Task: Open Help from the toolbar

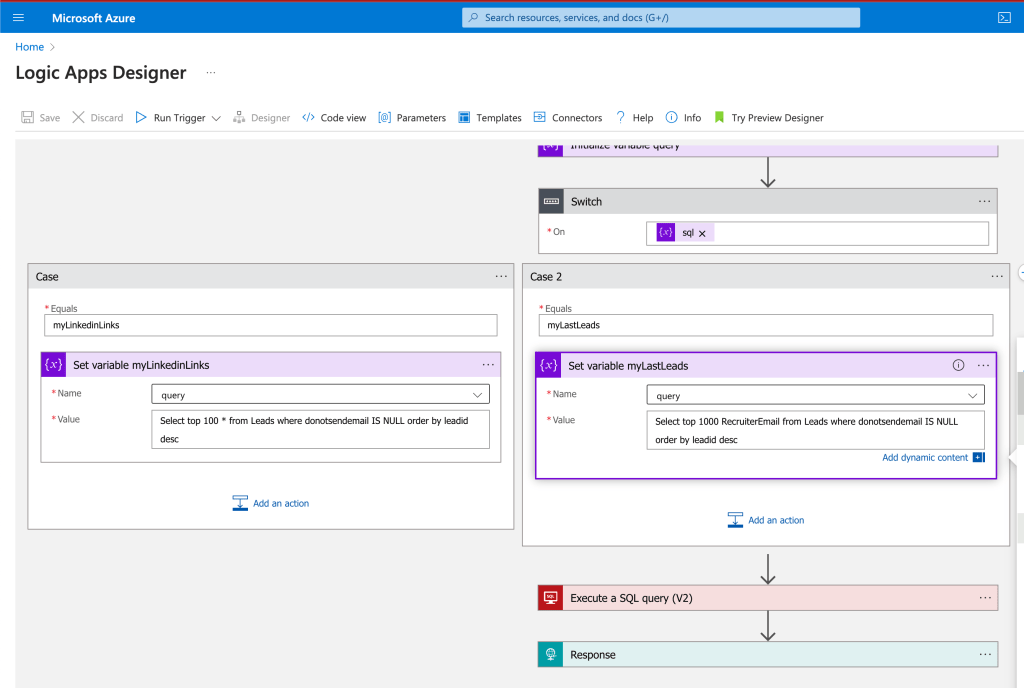Action: 634,117
